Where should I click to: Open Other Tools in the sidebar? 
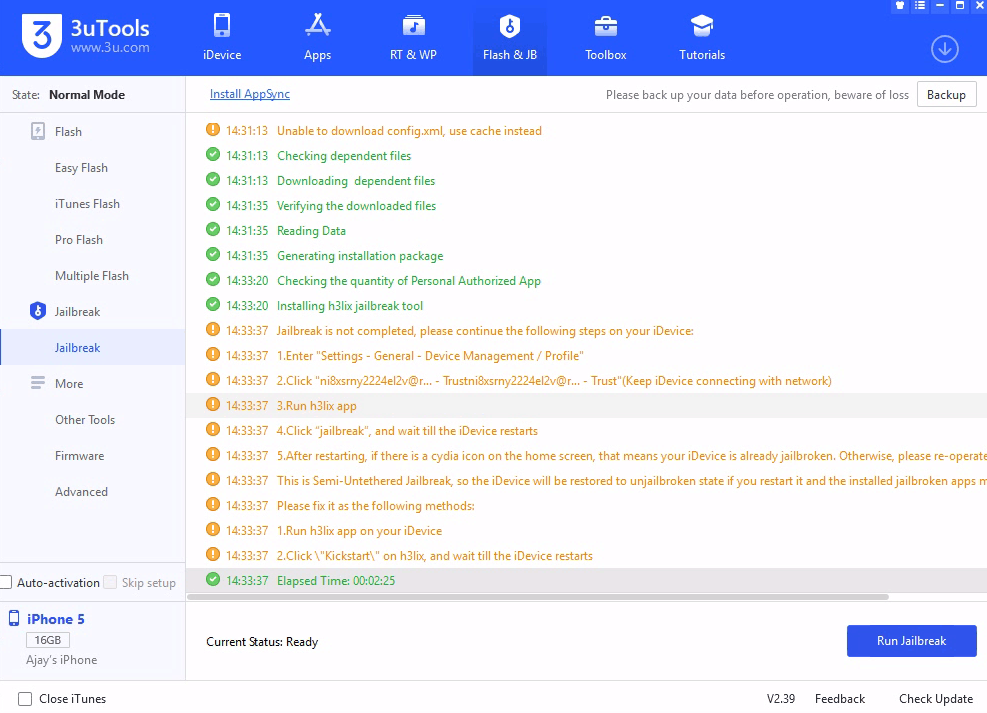click(x=85, y=419)
